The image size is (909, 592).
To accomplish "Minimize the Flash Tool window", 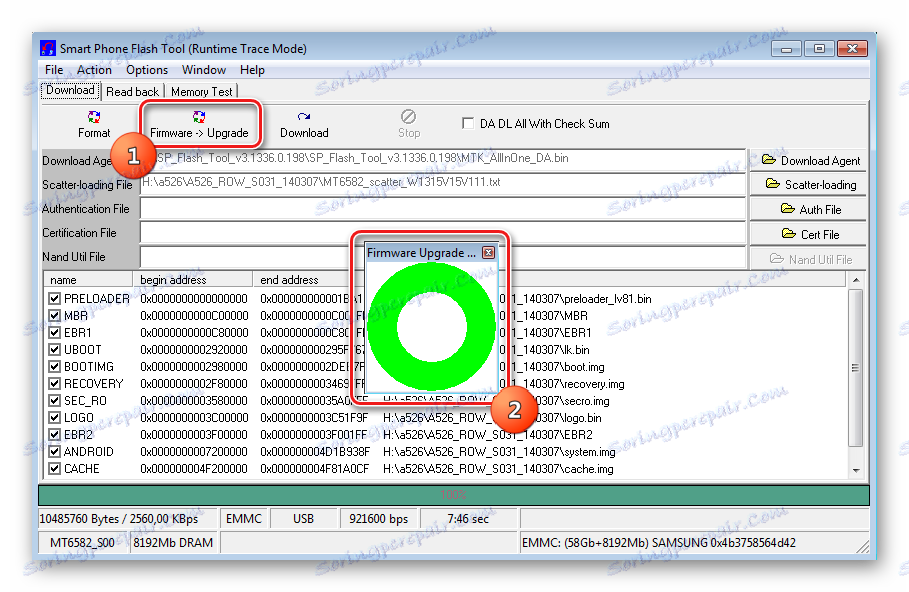I will pos(786,49).
